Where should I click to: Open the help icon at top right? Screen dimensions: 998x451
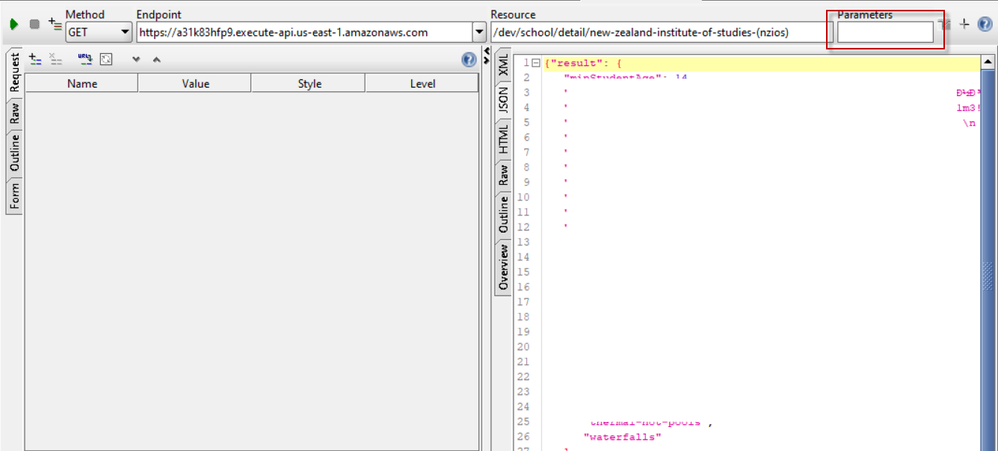tap(984, 24)
